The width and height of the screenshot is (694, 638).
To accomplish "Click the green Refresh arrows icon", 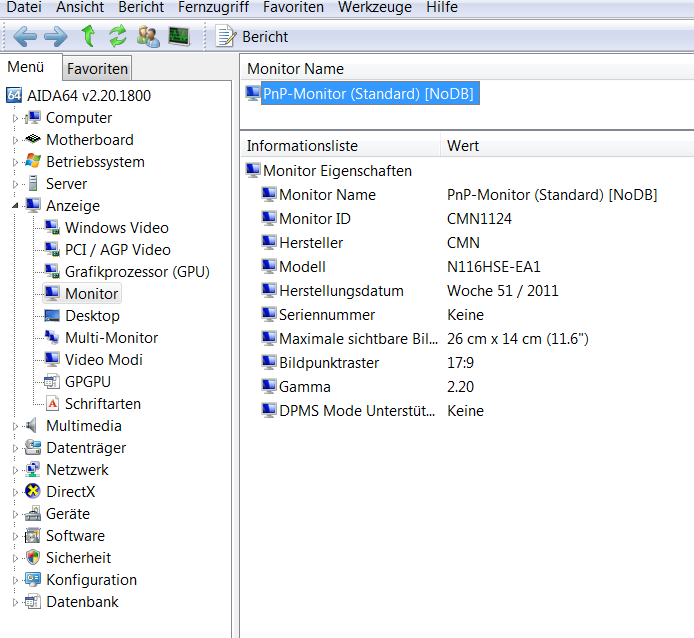I will tap(118, 36).
